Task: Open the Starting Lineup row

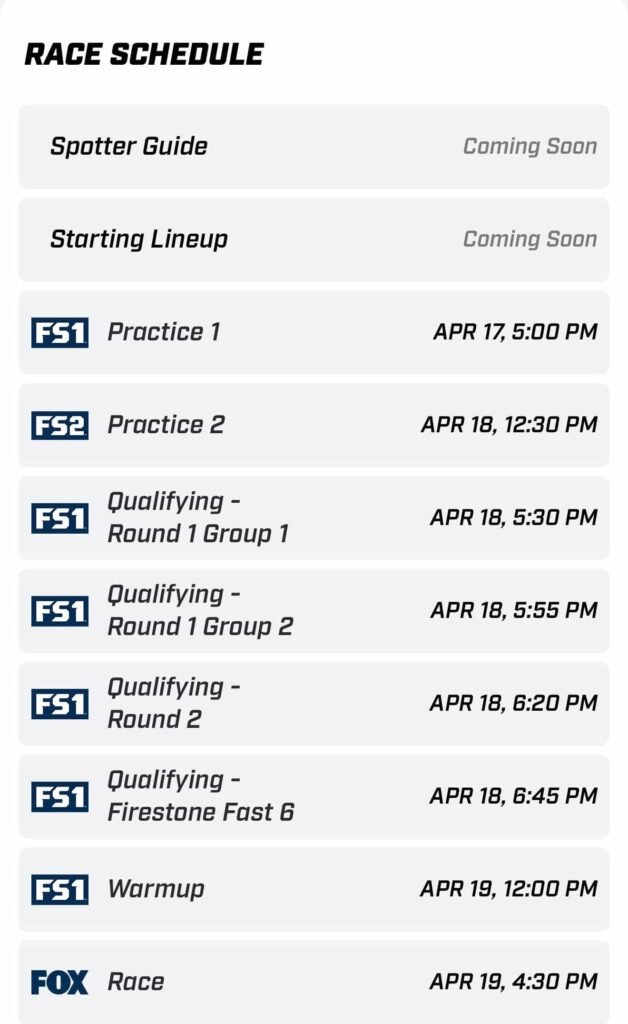Action: coord(139,239)
